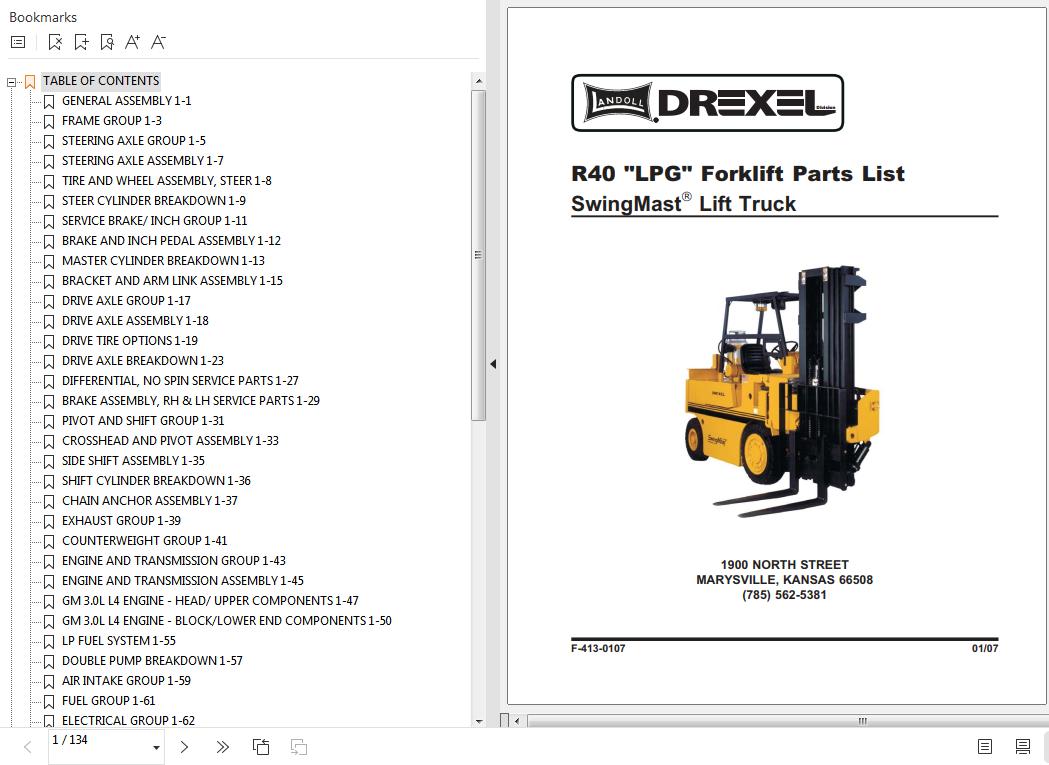Open FUEL GROUP 1-61 bookmark

[108, 701]
